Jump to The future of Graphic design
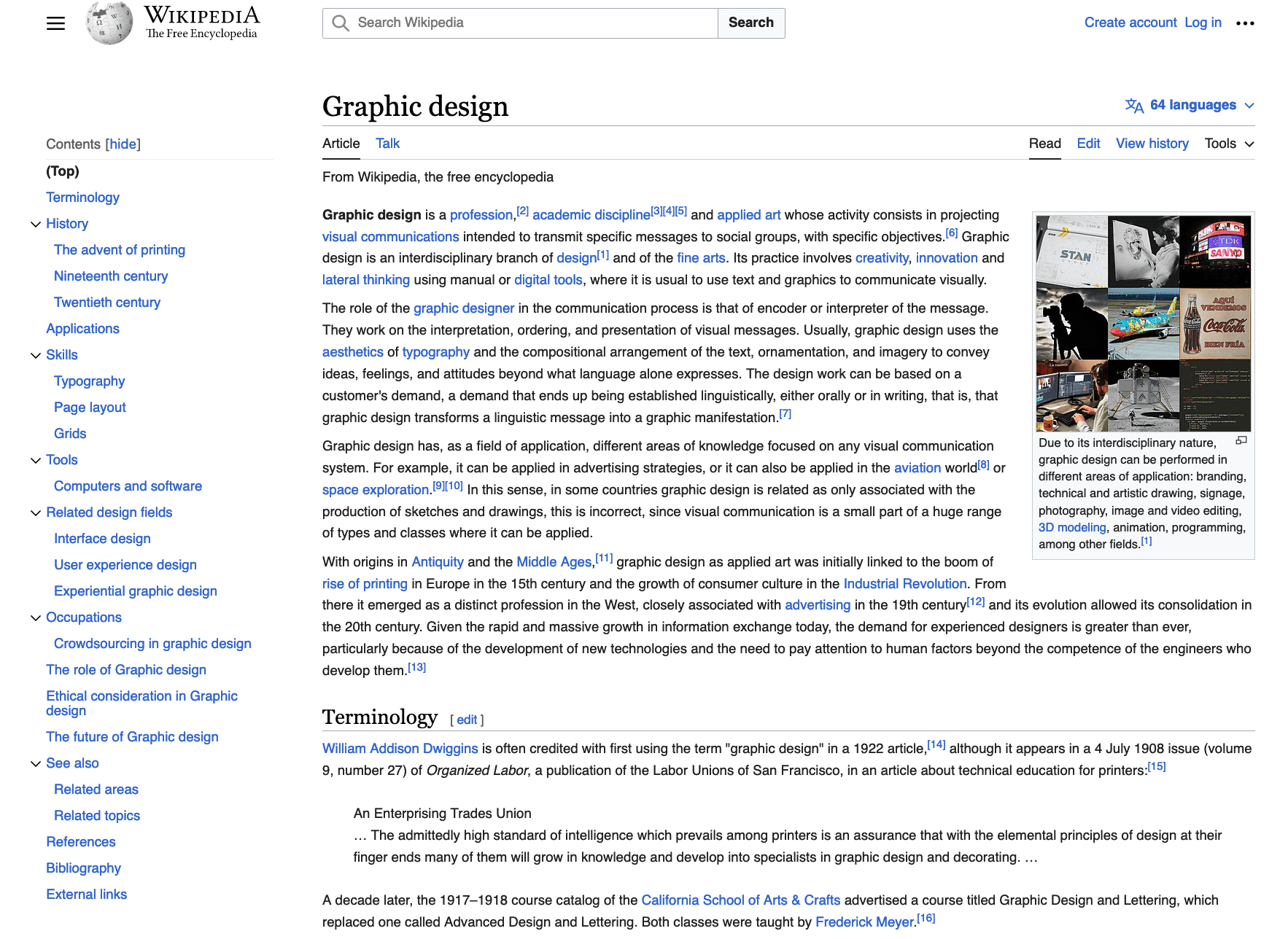The width and height of the screenshot is (1288, 939). click(132, 737)
